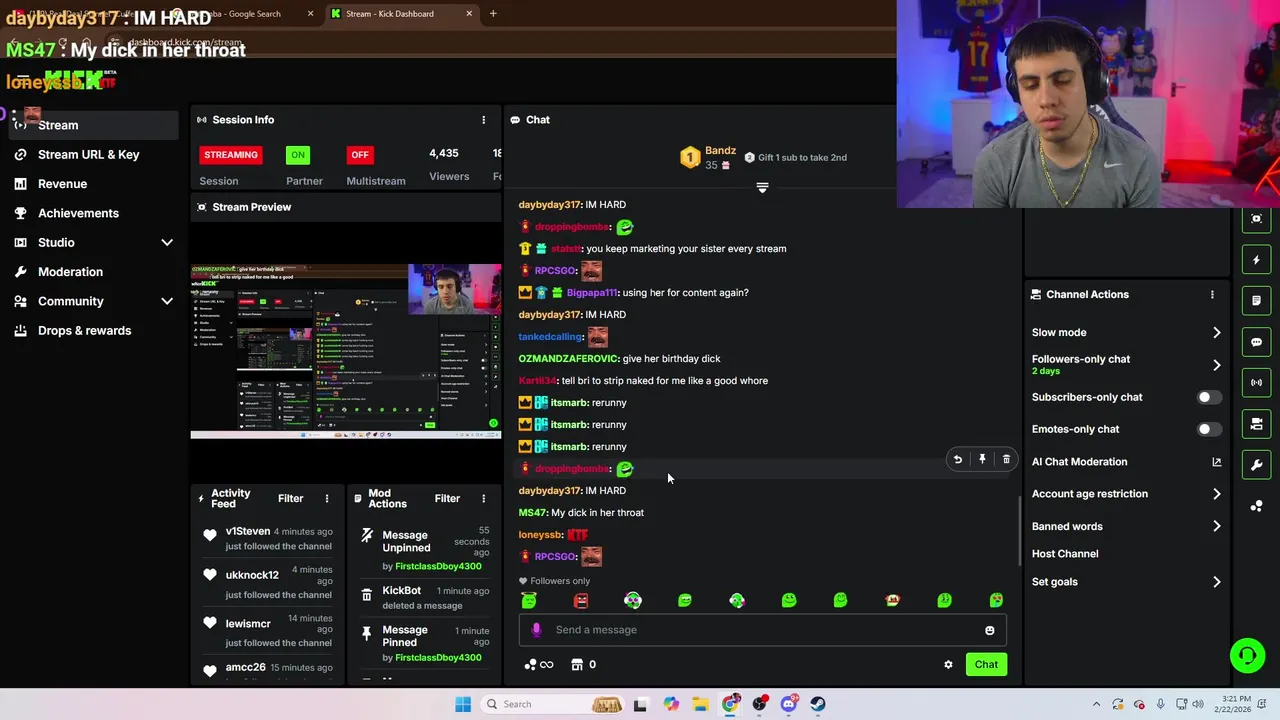Select Stream in the sidebar
The image size is (1280, 720).
[x=93, y=126]
